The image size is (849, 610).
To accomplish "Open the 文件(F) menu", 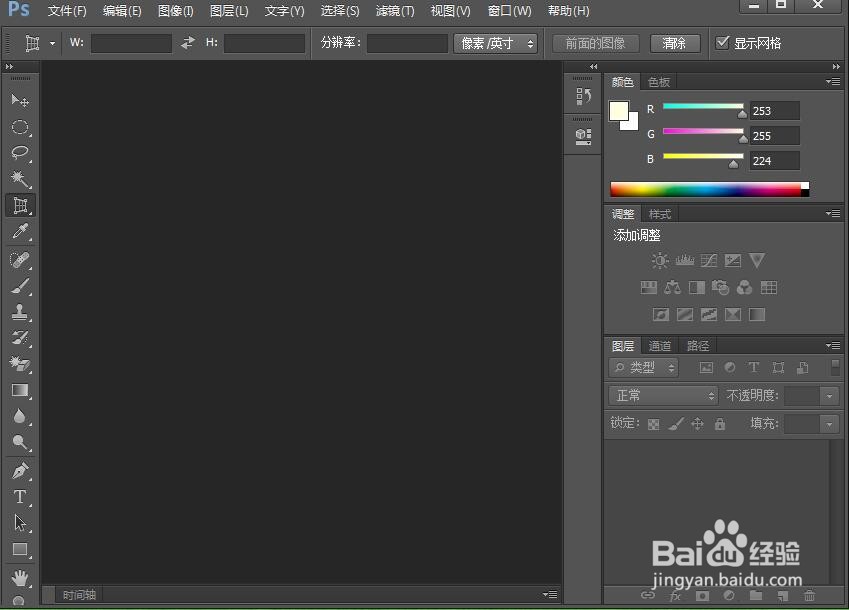I will (67, 11).
